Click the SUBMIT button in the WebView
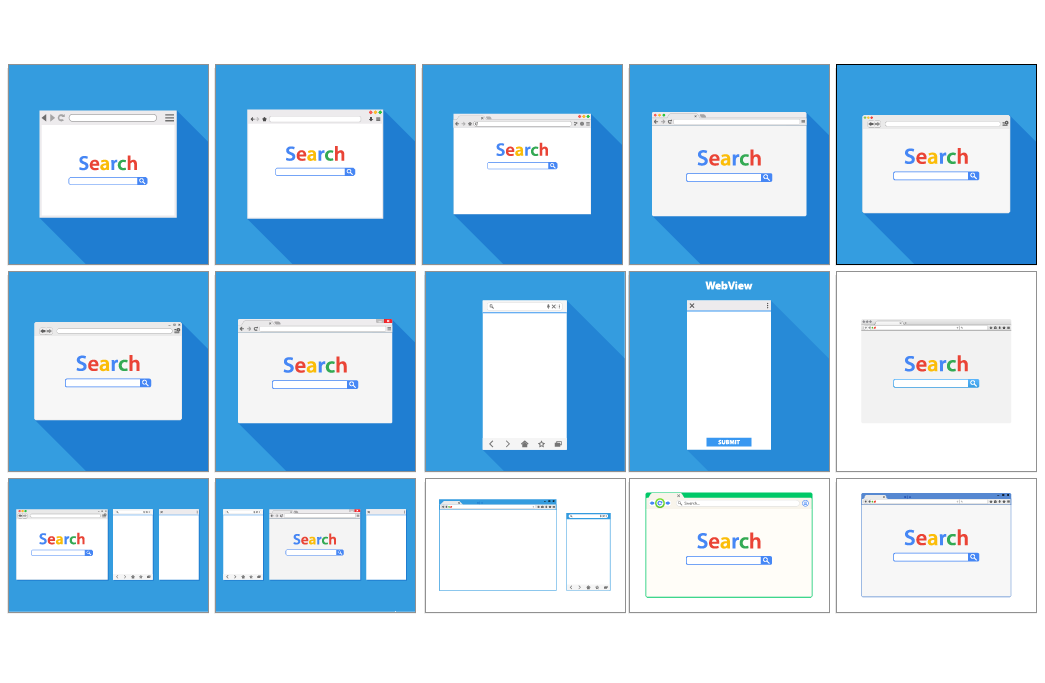 (x=729, y=442)
